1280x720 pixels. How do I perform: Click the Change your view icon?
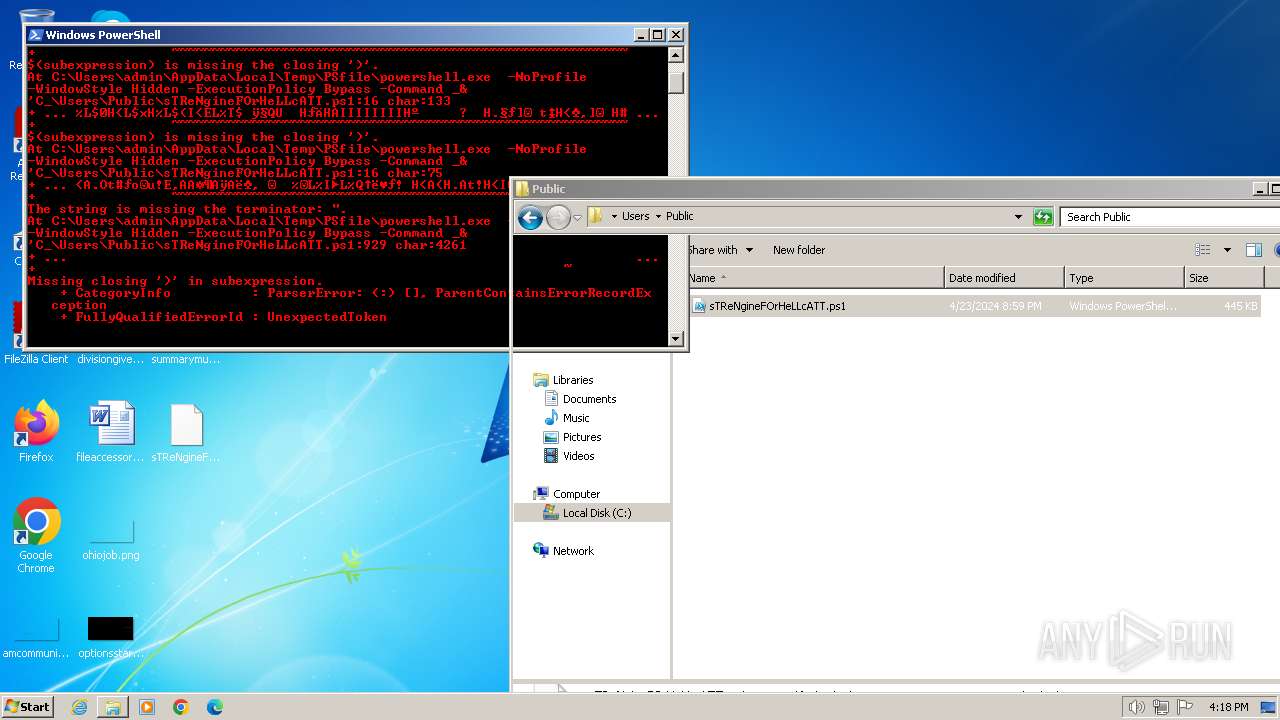coord(1202,250)
